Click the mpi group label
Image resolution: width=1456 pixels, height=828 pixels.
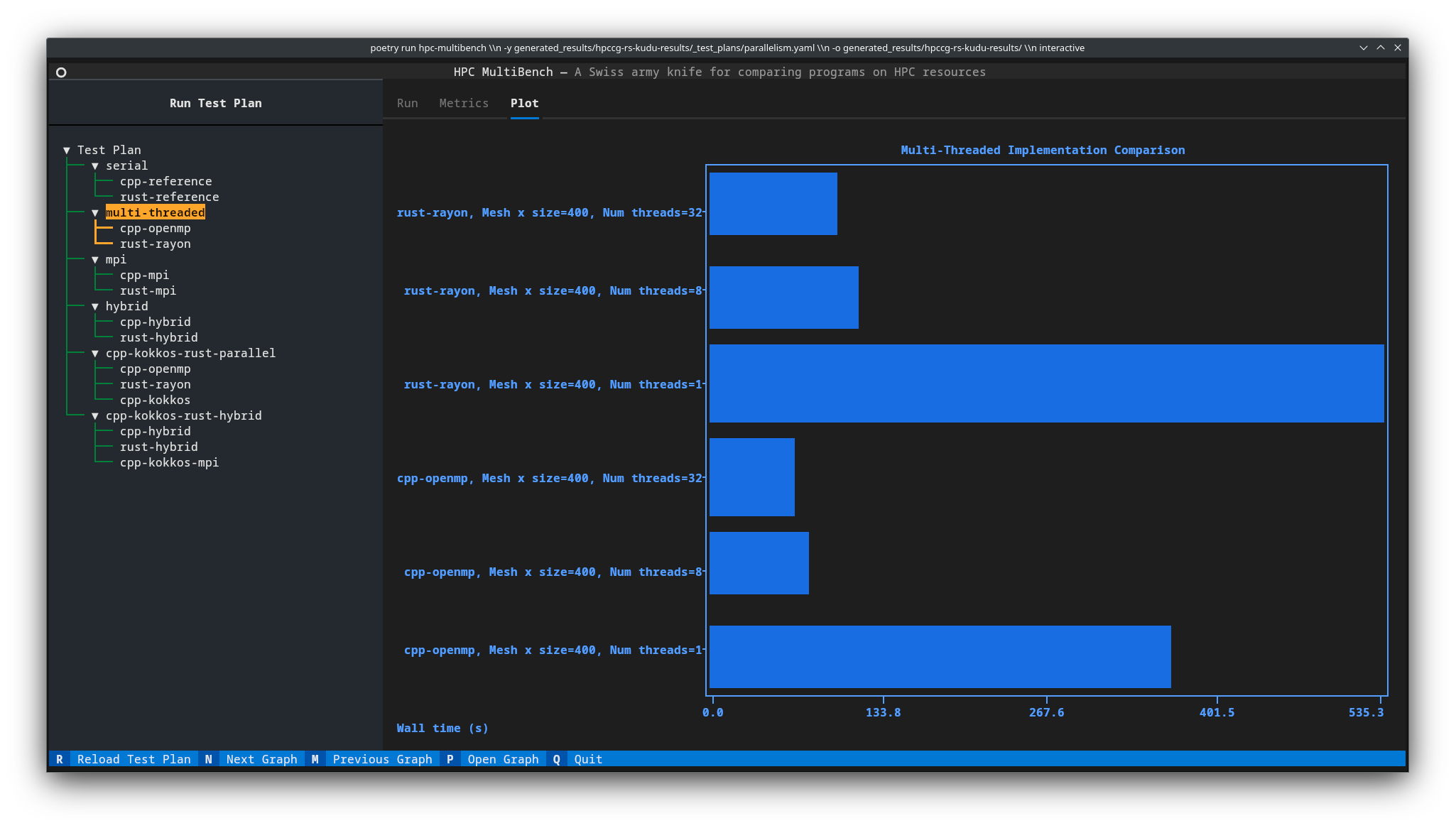116,260
